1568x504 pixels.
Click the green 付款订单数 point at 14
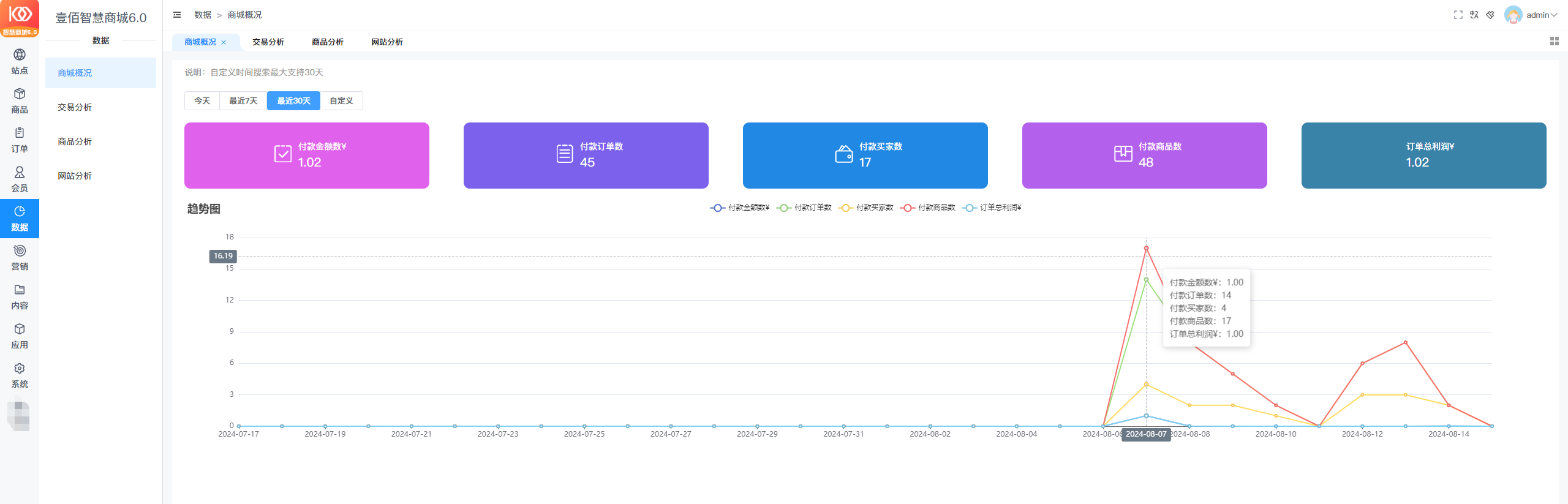click(x=1146, y=279)
